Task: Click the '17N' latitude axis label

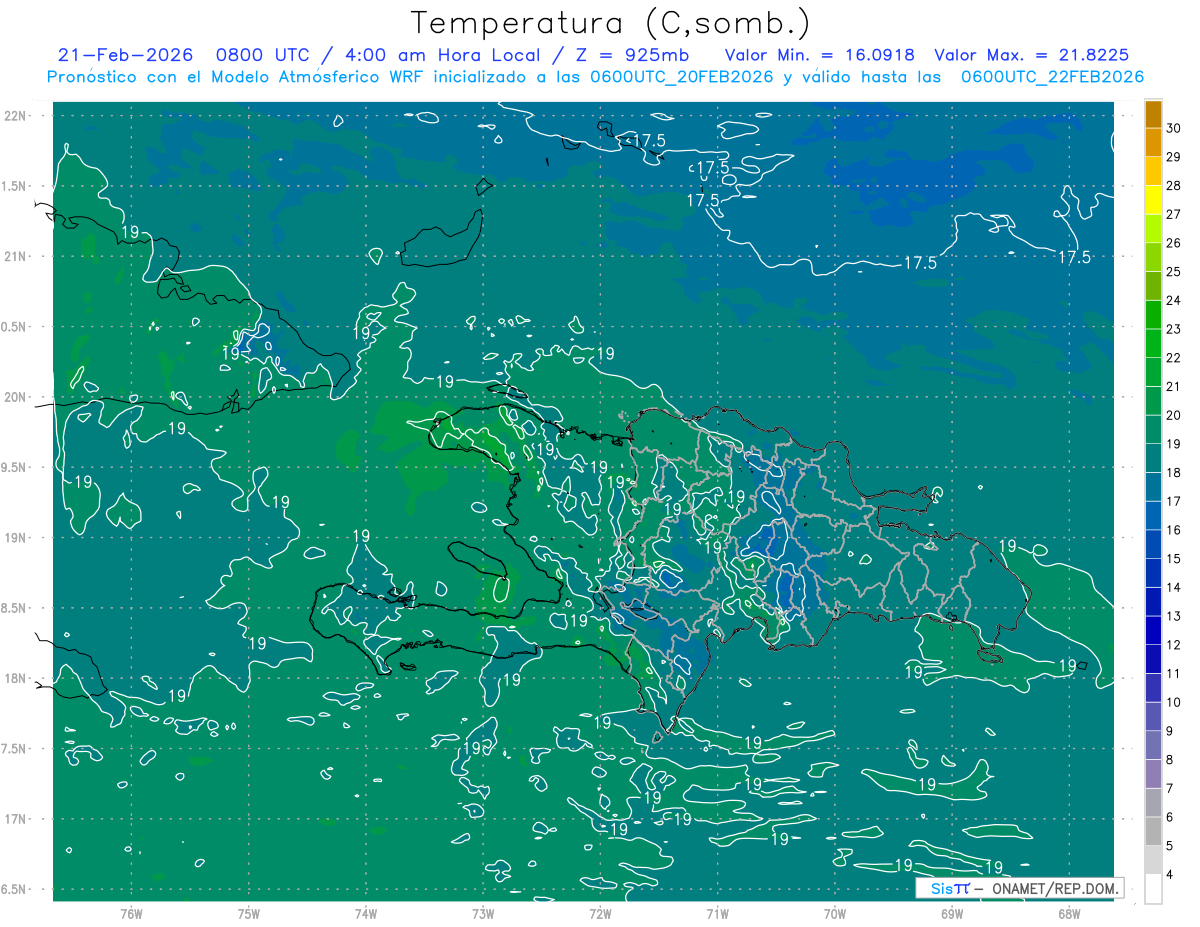Action: [x=15, y=819]
